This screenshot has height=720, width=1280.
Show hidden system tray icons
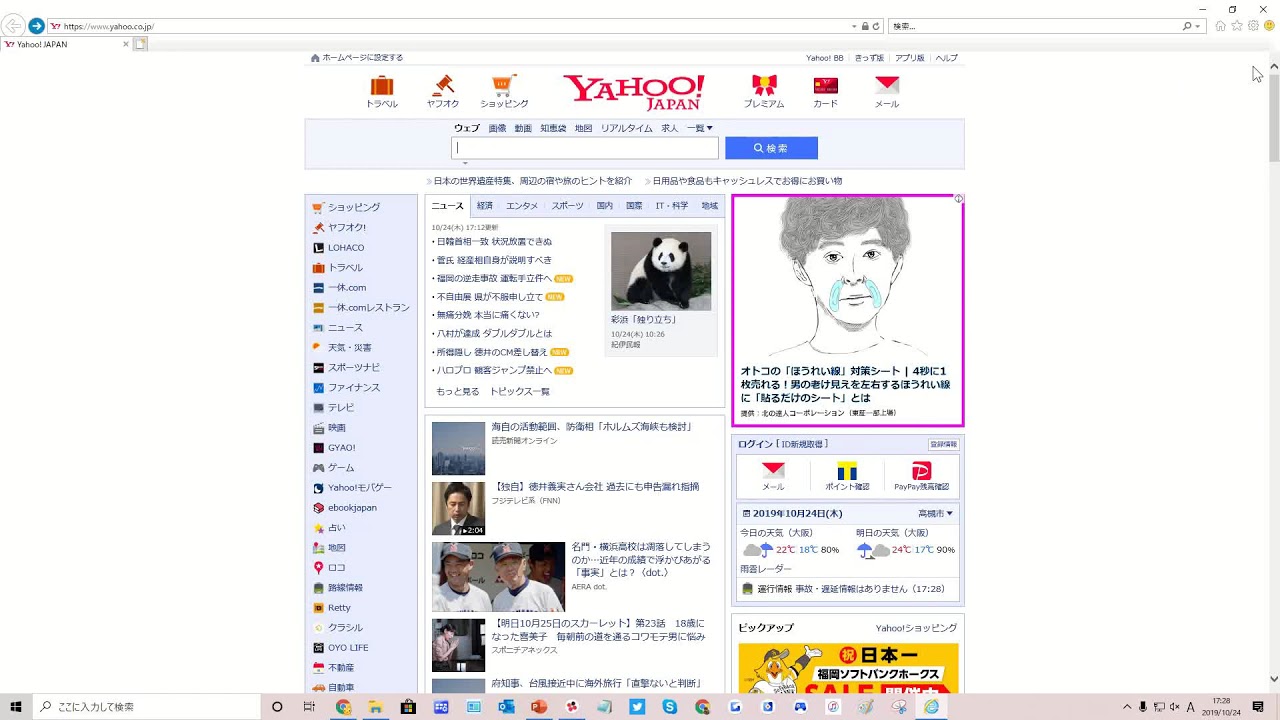click(1127, 707)
